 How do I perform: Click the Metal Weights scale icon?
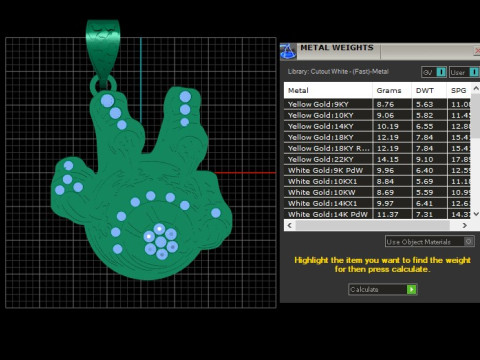coord(288,52)
